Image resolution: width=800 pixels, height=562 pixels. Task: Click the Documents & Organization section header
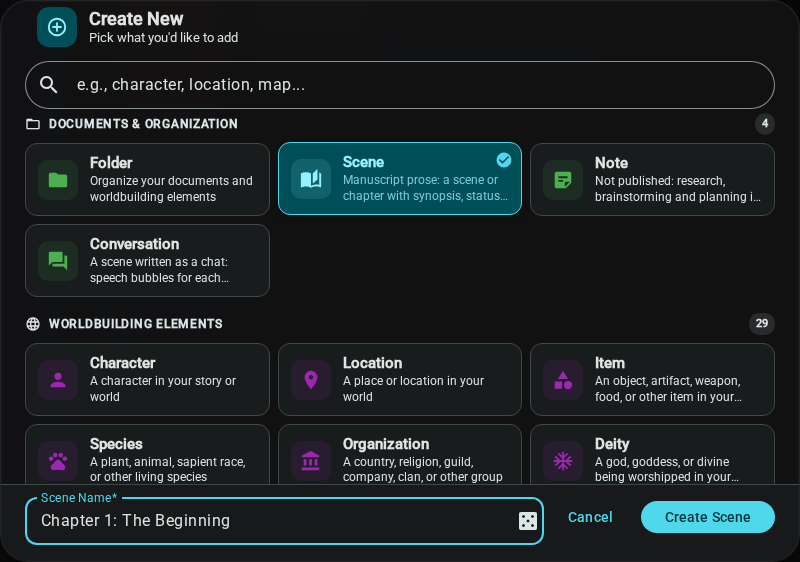(x=143, y=124)
